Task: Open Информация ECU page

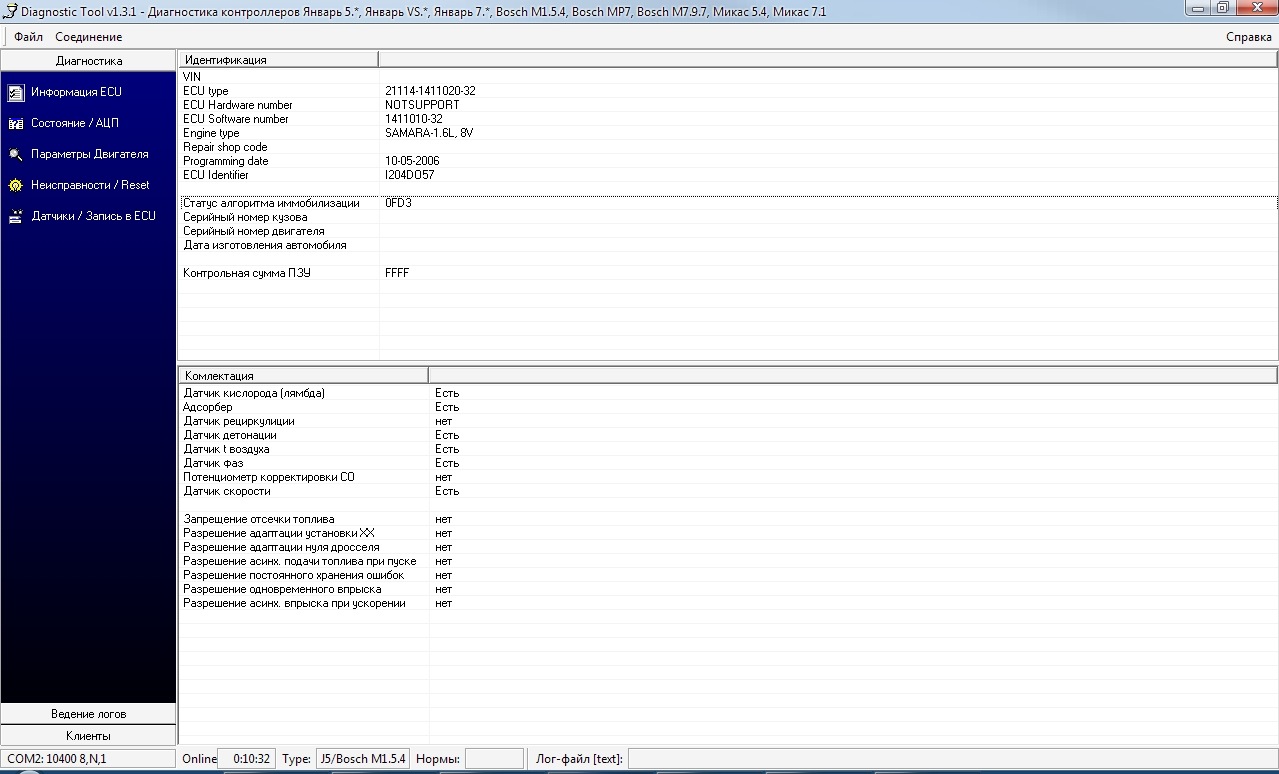Action: (76, 92)
